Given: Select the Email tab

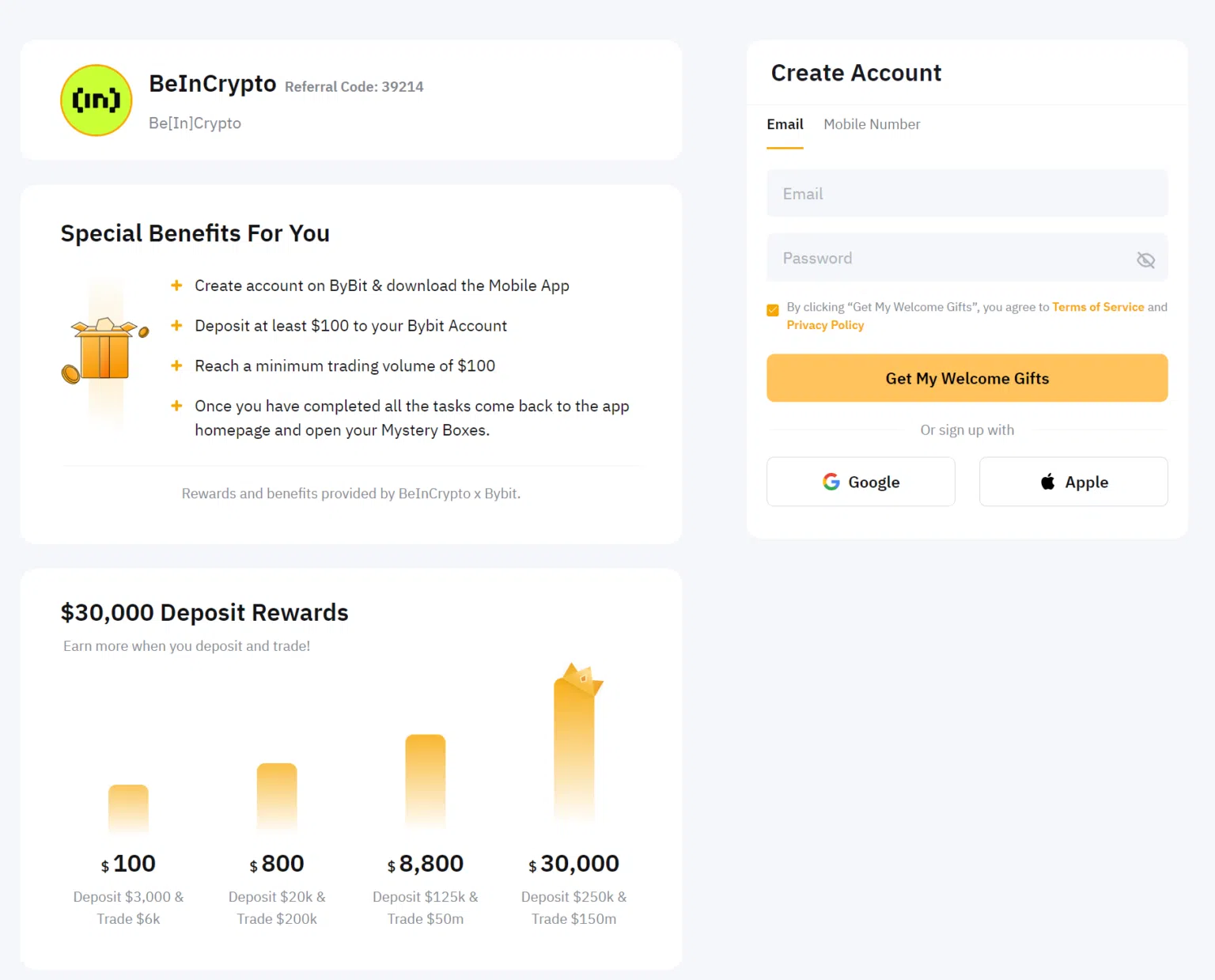Looking at the screenshot, I should pyautogui.click(x=785, y=124).
